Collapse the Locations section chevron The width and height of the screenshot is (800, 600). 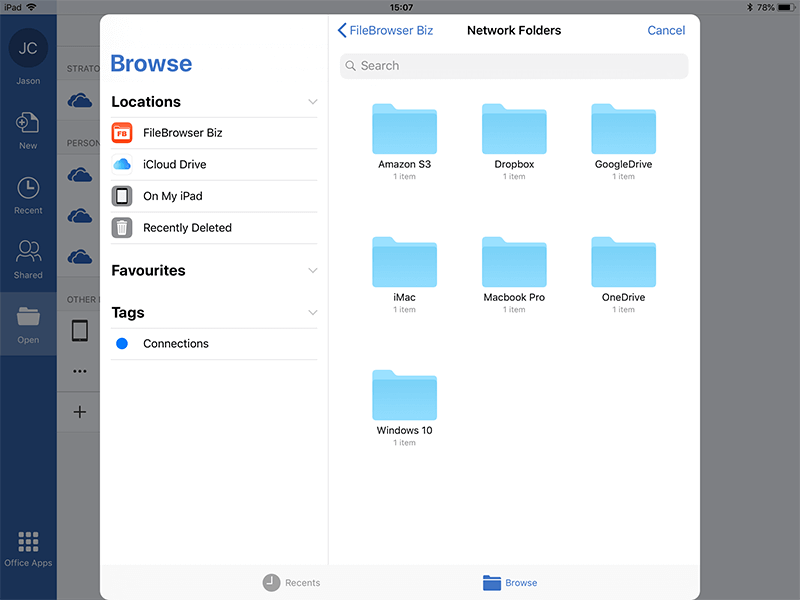pyautogui.click(x=313, y=102)
